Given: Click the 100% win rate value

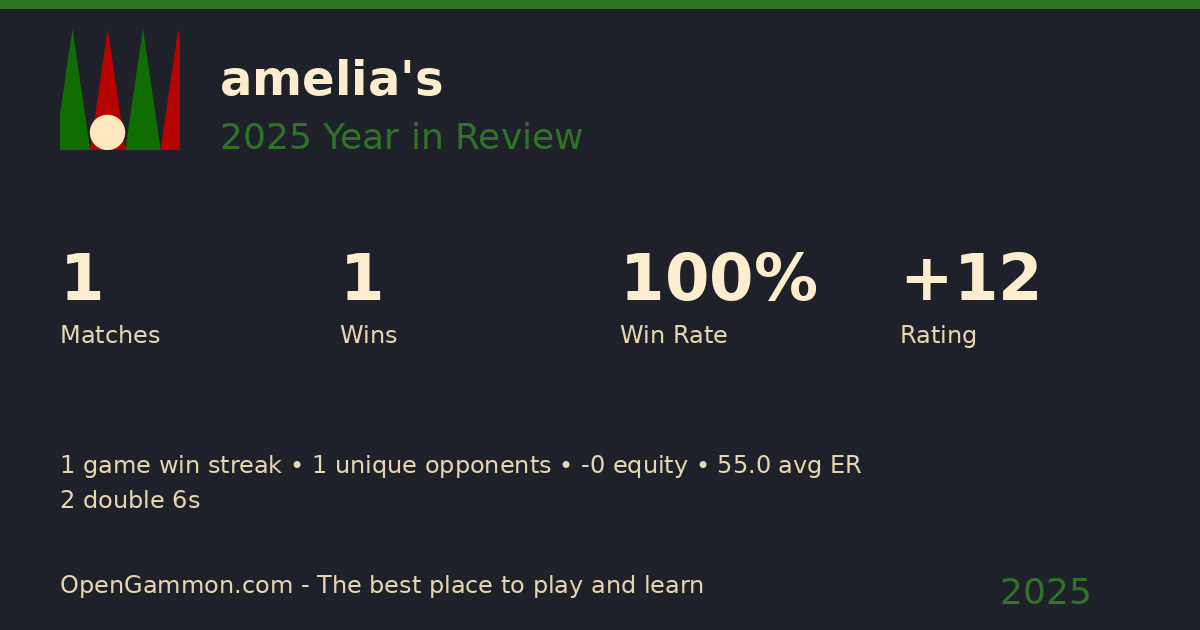Looking at the screenshot, I should coord(718,280).
